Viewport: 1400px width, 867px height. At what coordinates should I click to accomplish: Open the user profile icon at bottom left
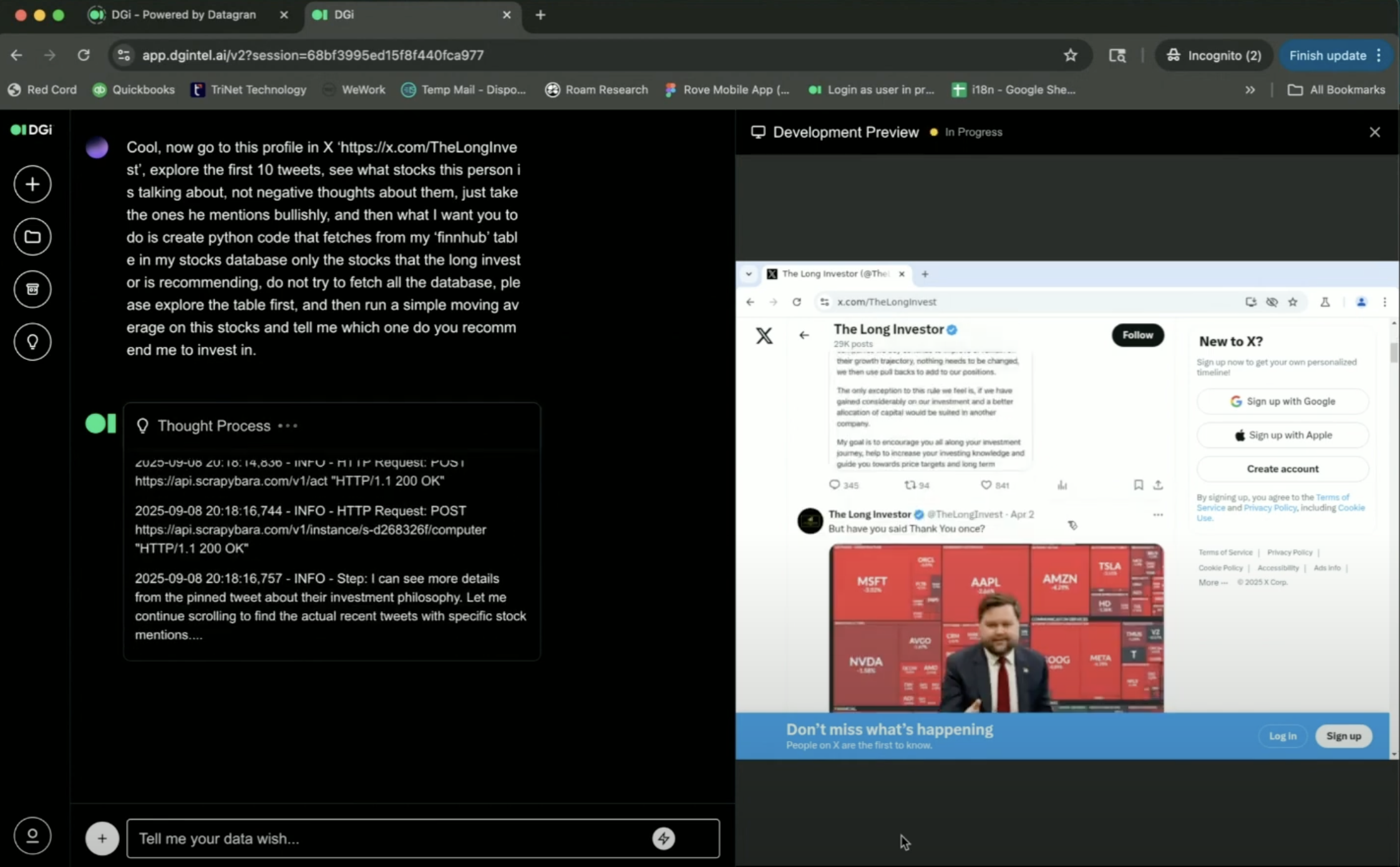point(32,835)
